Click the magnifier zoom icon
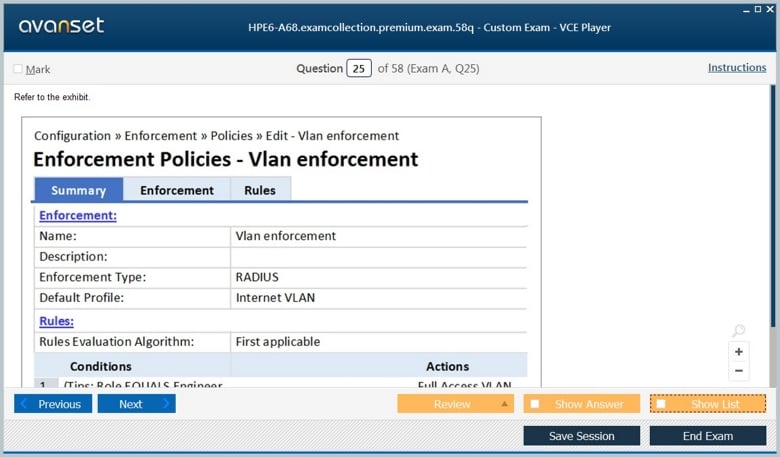780x457 pixels. 738,331
